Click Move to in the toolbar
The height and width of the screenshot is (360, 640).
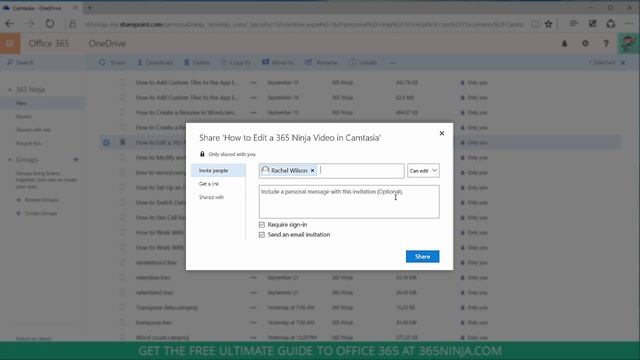[x=278, y=62]
